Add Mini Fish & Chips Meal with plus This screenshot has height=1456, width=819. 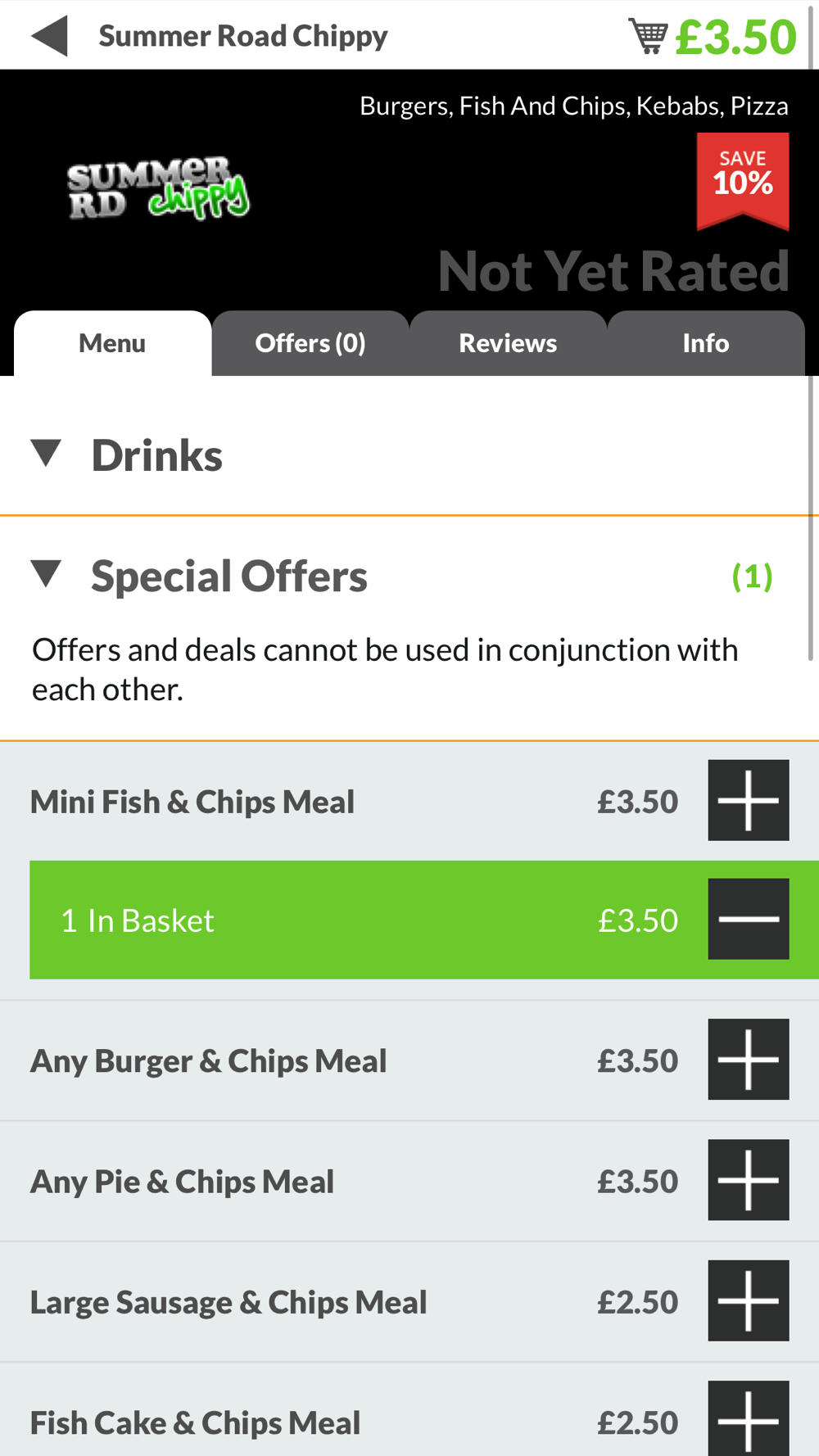pos(749,800)
